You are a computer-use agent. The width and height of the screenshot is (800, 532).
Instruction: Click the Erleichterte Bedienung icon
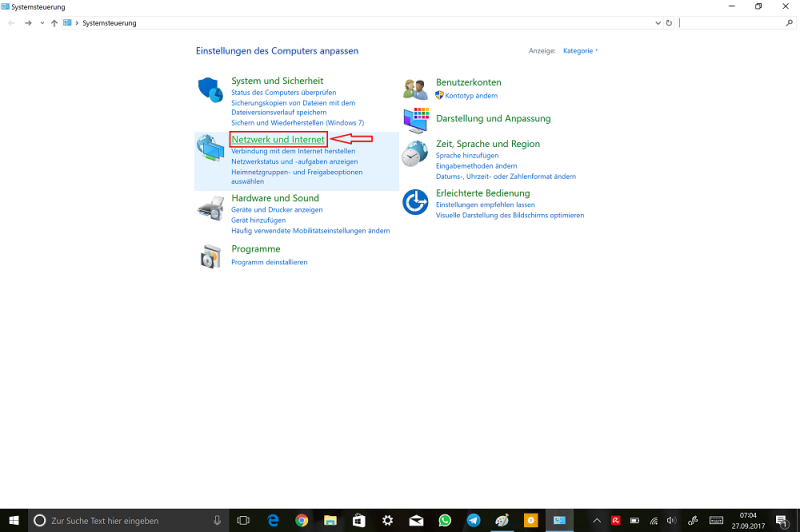coord(415,202)
